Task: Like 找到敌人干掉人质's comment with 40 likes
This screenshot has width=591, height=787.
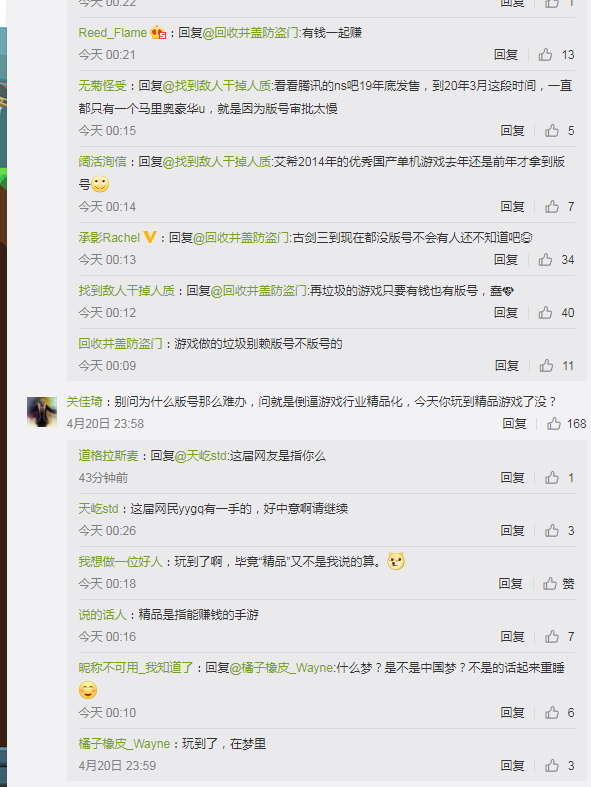Action: click(545, 313)
